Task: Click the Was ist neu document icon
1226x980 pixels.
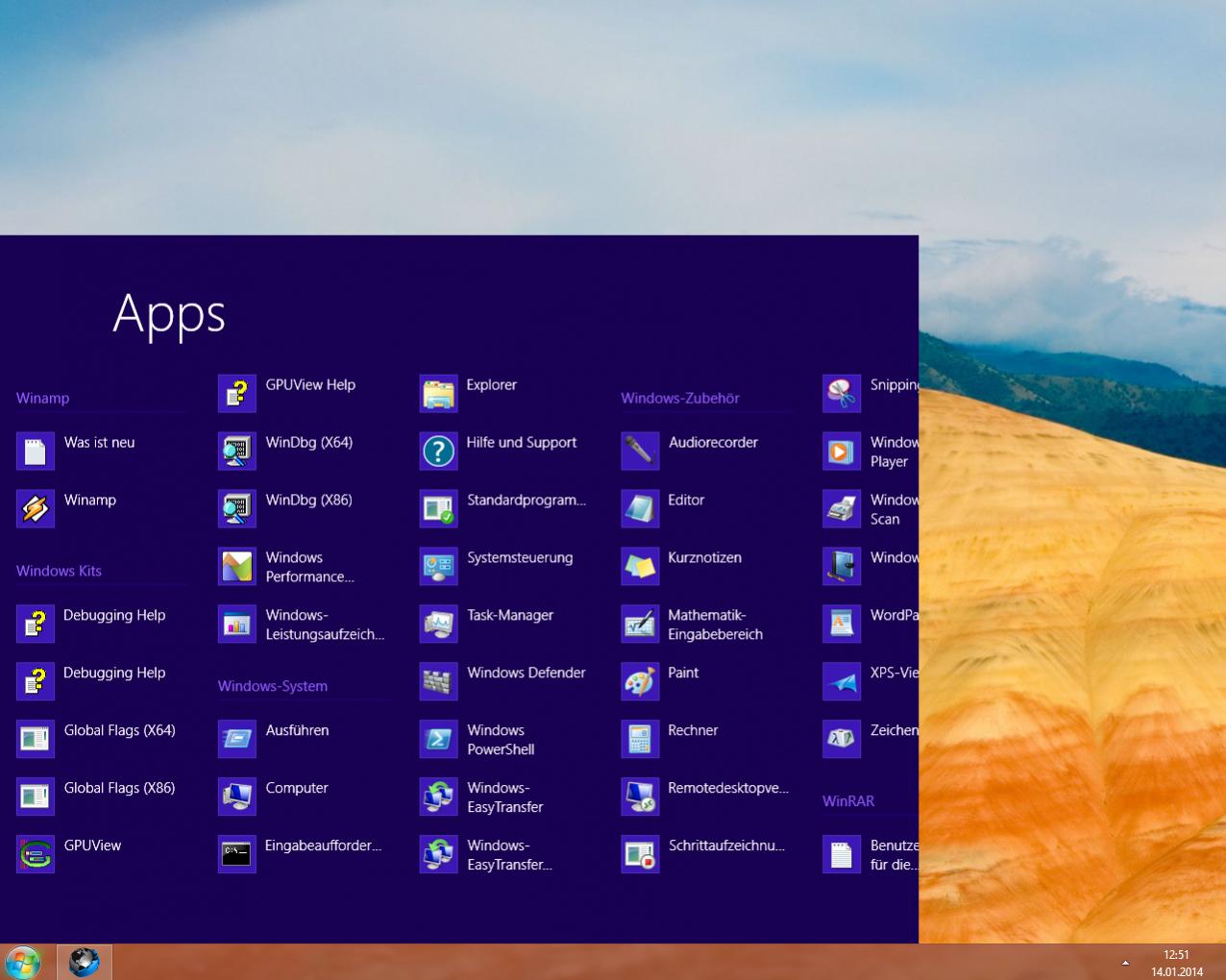Action: [36, 451]
